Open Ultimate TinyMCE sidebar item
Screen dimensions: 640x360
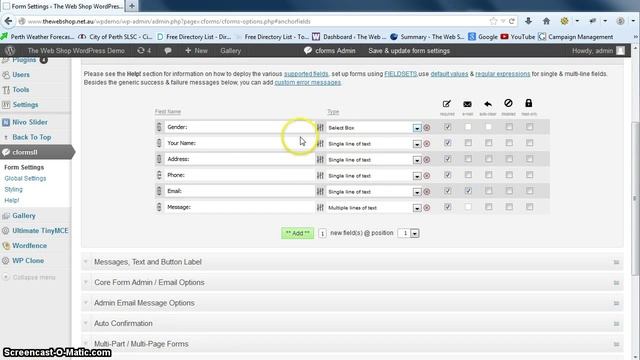pos(40,231)
